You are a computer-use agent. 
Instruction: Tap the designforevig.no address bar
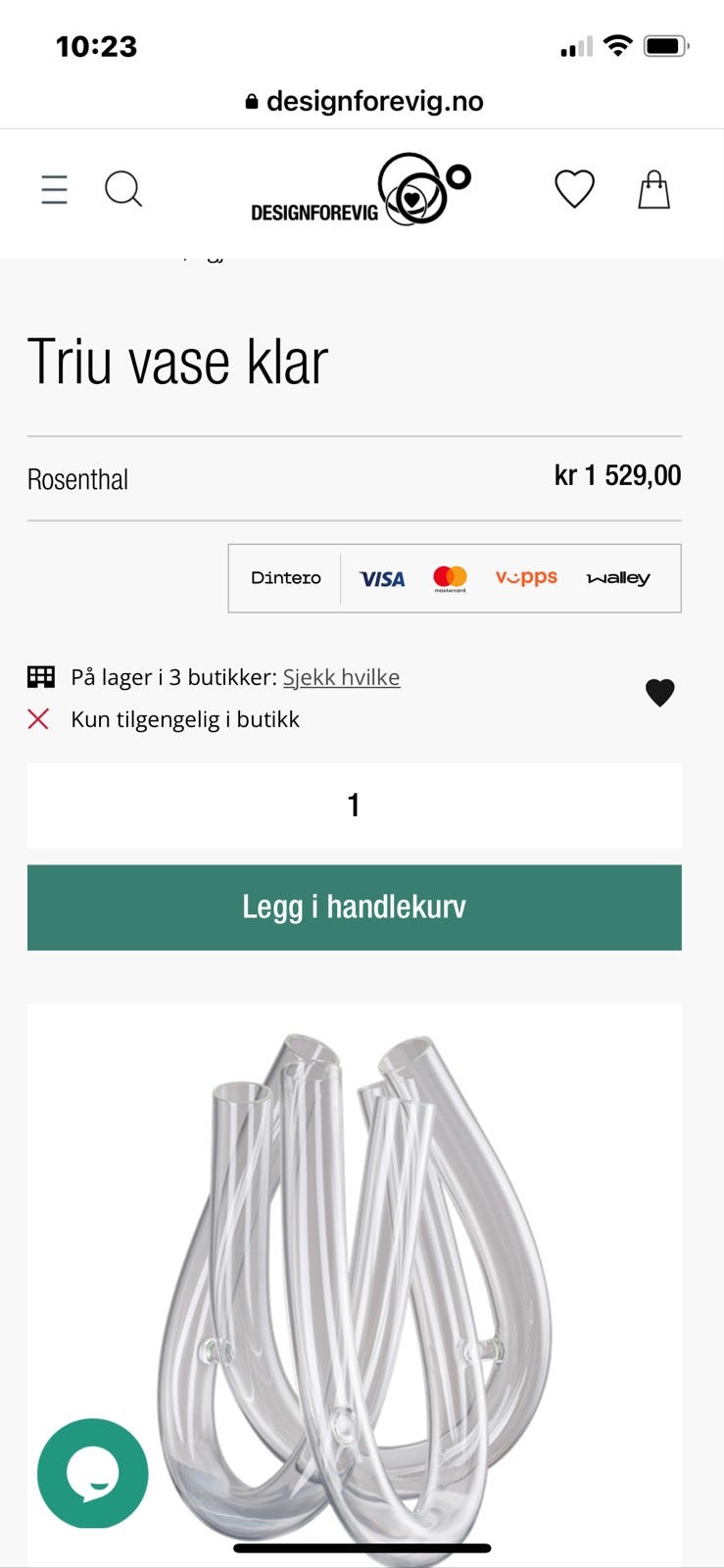[362, 101]
